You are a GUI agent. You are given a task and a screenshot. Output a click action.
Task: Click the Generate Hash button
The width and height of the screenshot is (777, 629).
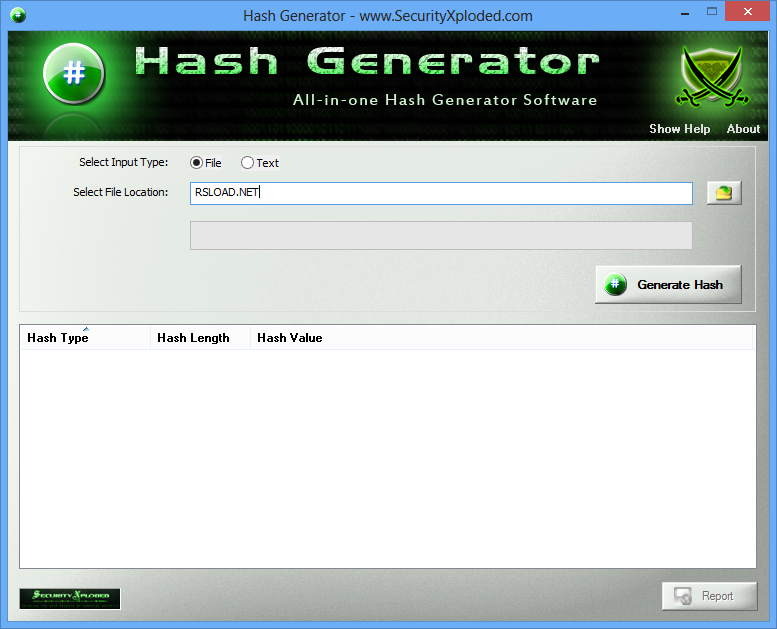pyautogui.click(x=668, y=285)
